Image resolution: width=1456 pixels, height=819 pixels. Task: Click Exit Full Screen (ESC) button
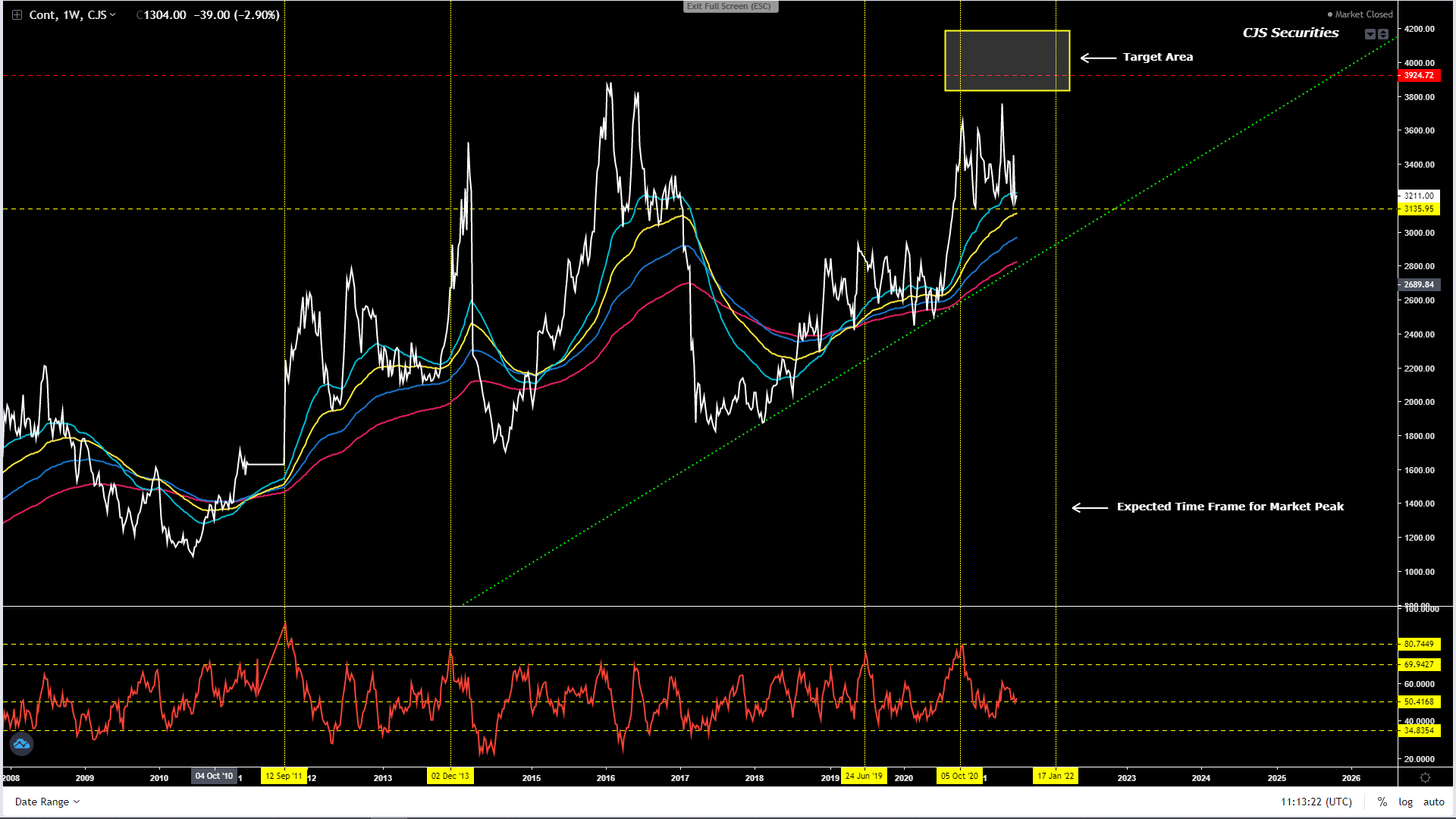730,6
